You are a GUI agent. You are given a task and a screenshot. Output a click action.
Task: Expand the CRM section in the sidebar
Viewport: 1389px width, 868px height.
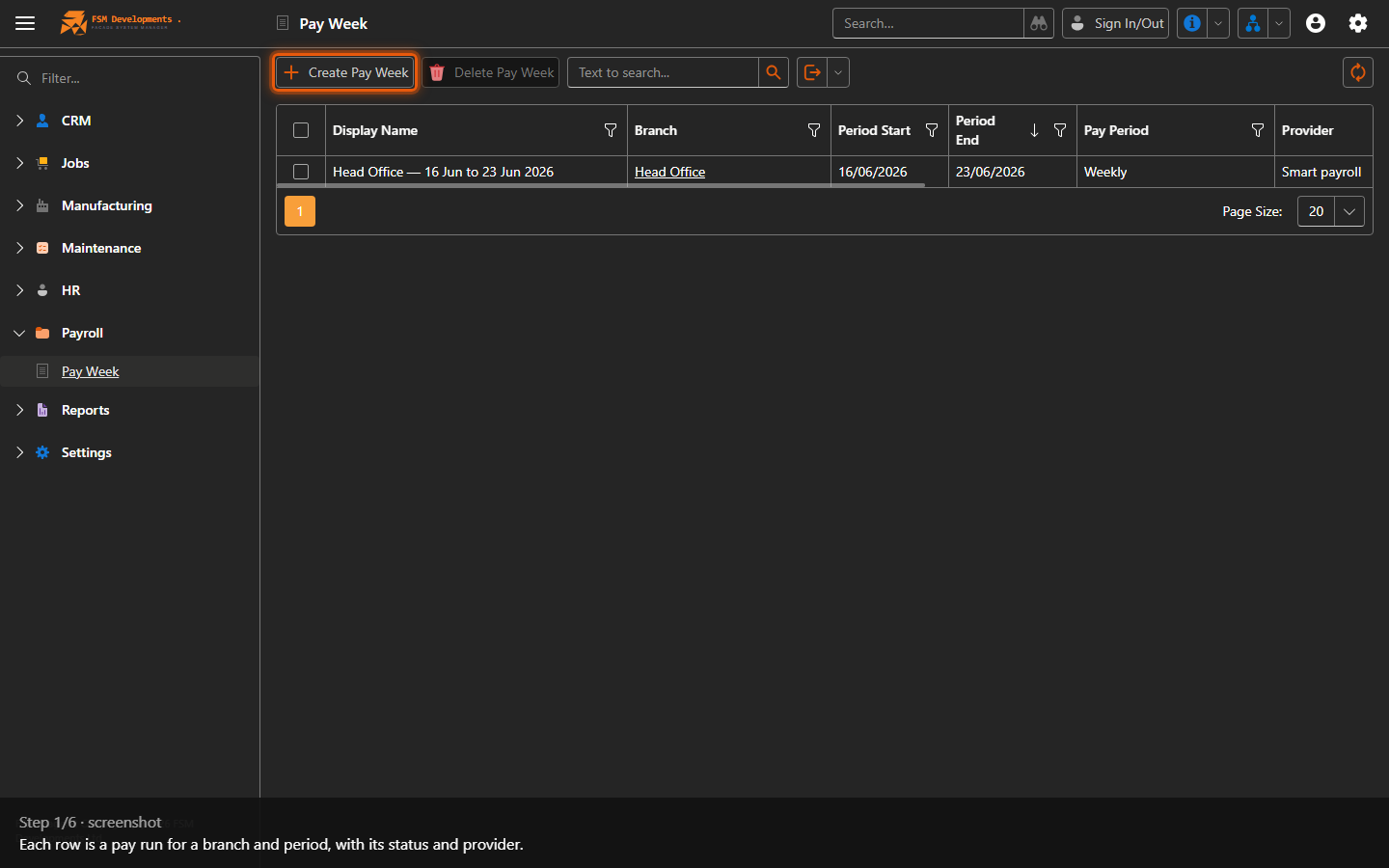pos(19,121)
